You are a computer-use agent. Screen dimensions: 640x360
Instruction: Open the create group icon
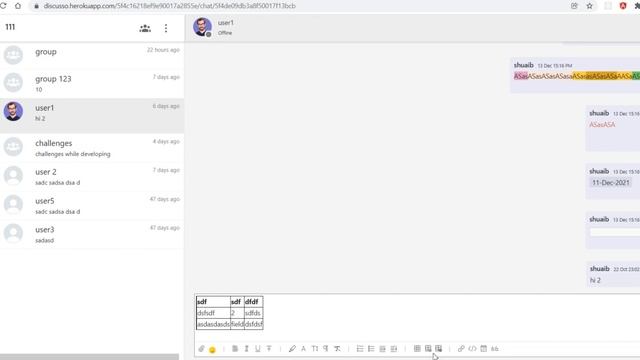pyautogui.click(x=145, y=28)
